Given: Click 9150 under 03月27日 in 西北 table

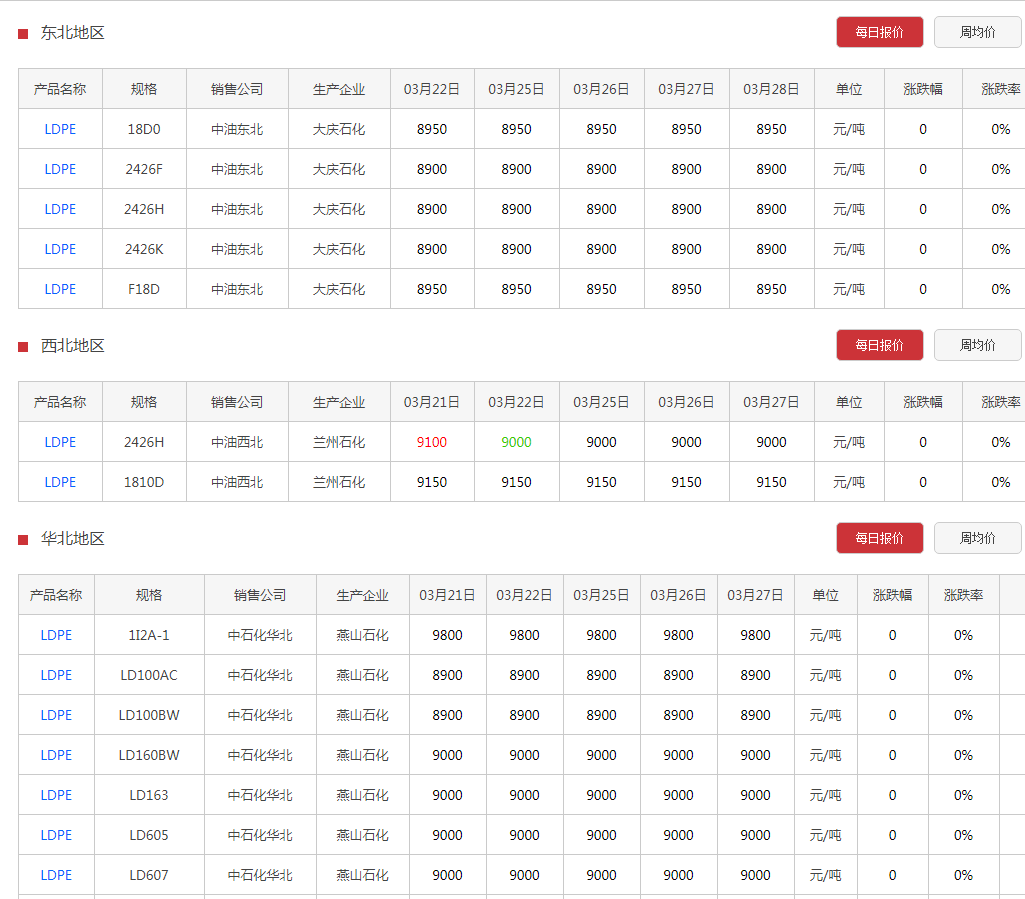Looking at the screenshot, I should (x=771, y=482).
